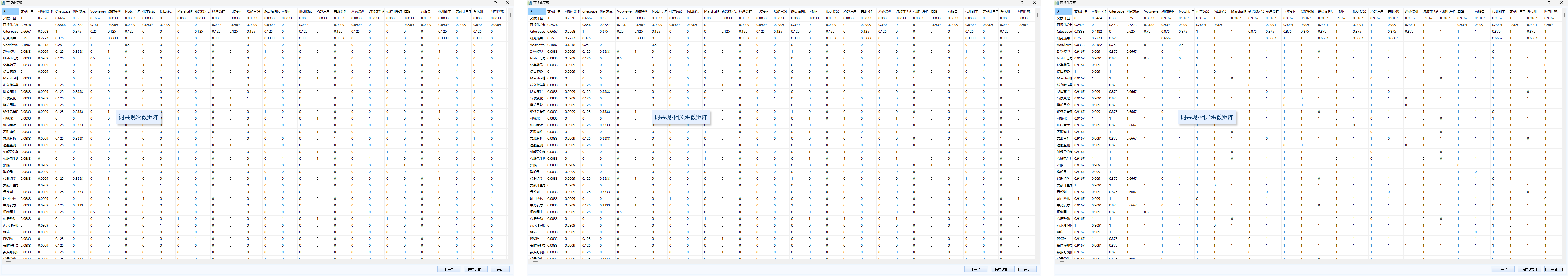Click 关闭 button in the left window

(500, 269)
